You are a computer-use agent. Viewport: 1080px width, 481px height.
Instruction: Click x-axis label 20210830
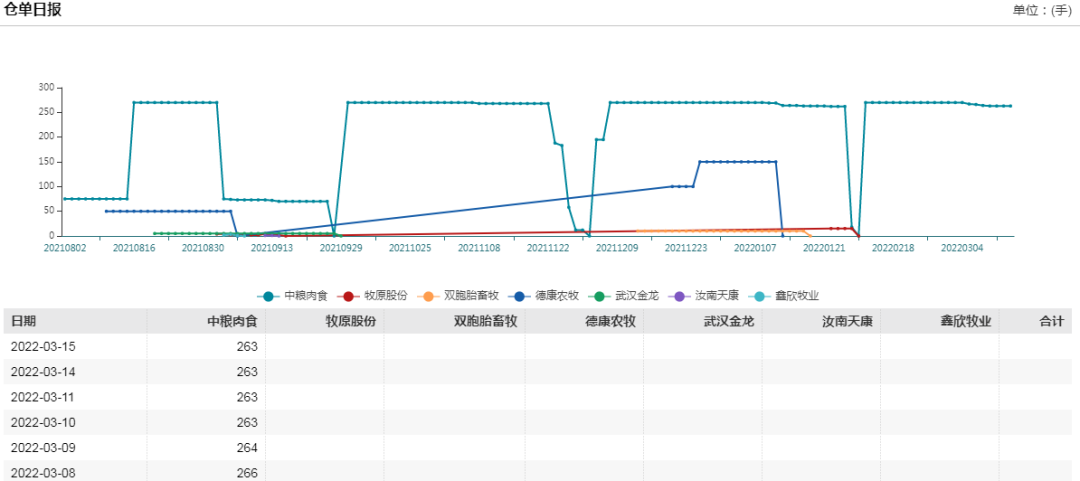[203, 247]
